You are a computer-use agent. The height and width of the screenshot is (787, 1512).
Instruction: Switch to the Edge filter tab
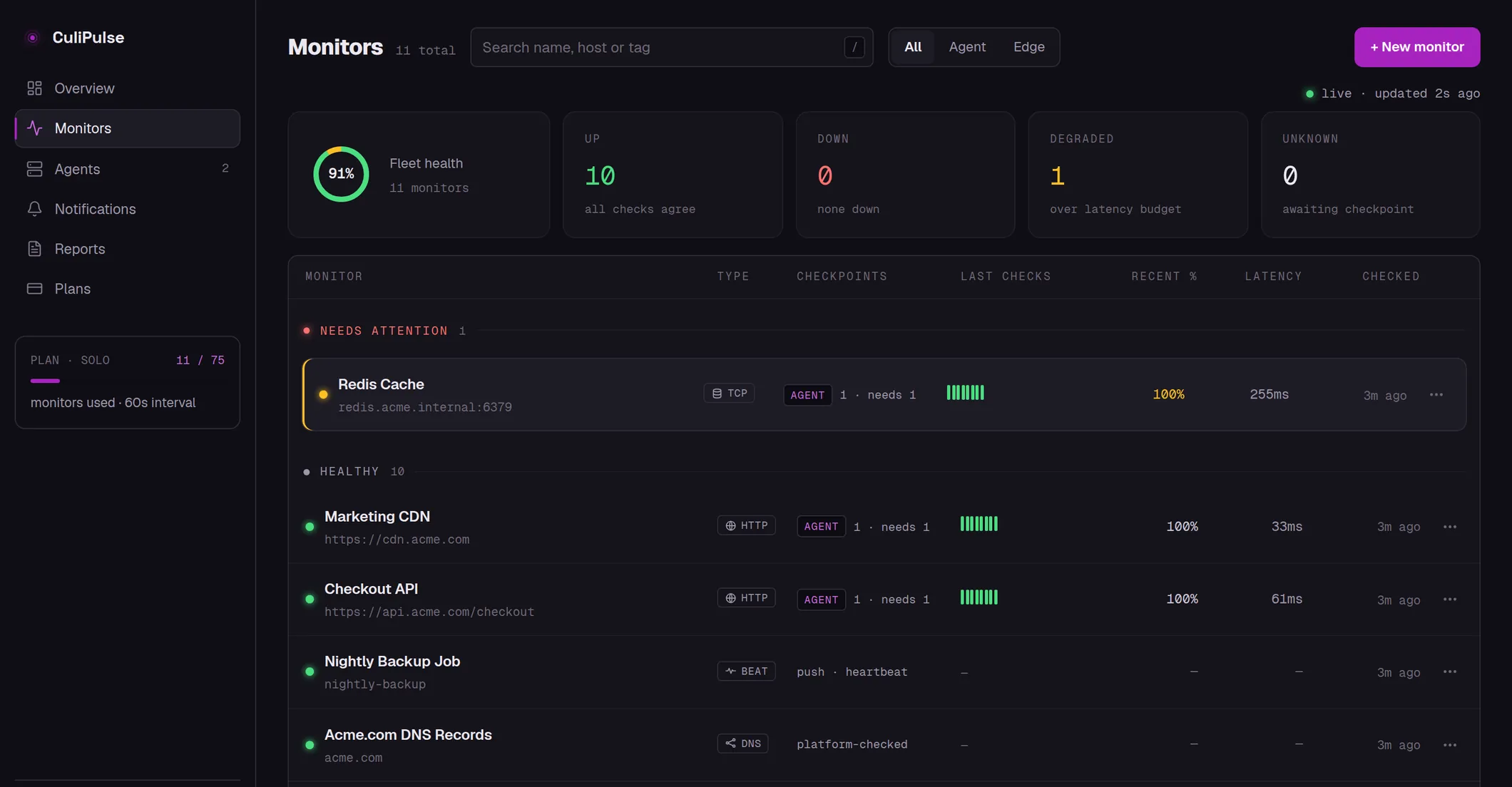(1028, 47)
